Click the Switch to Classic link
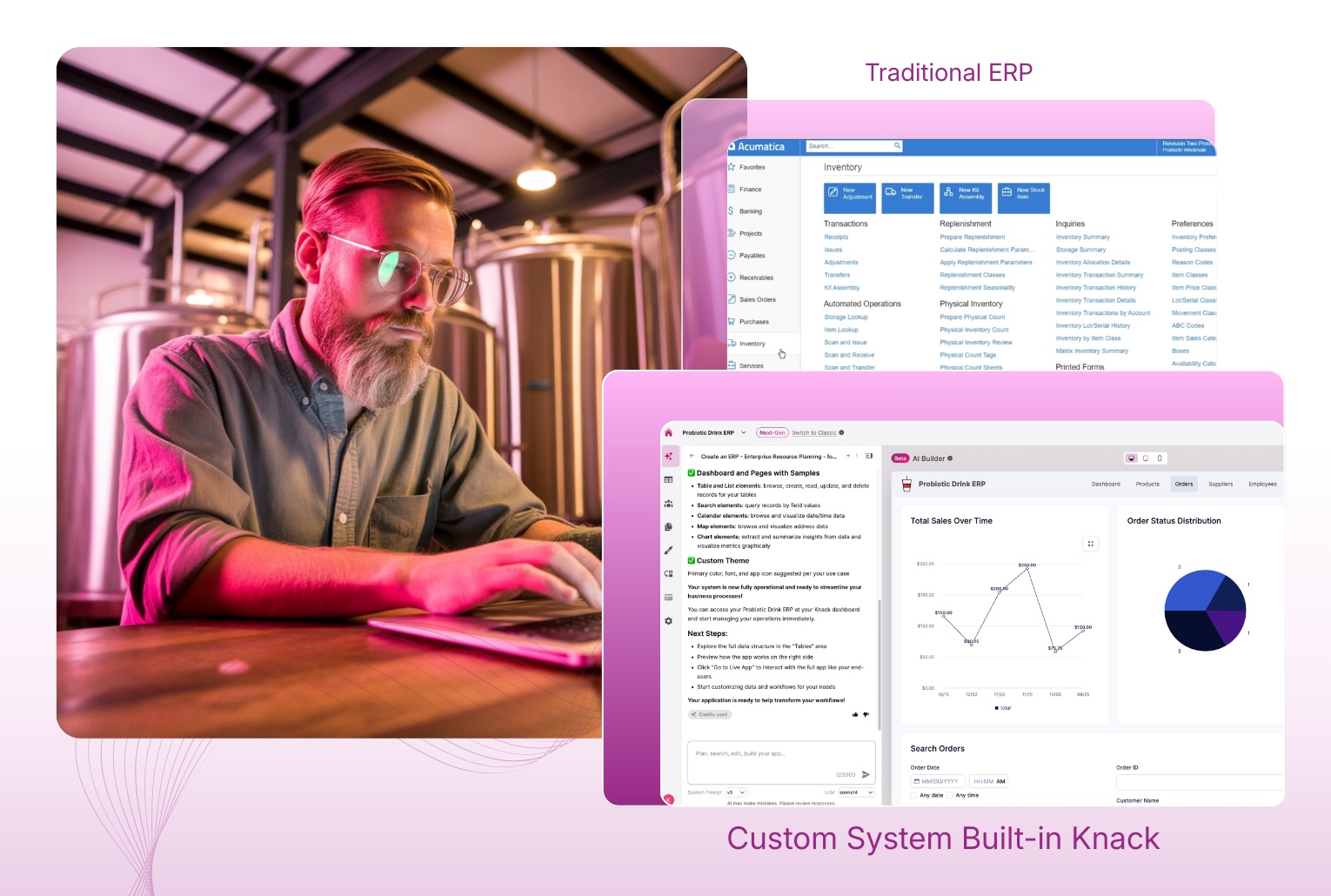Viewport: 1331px width, 896px height. point(814,432)
